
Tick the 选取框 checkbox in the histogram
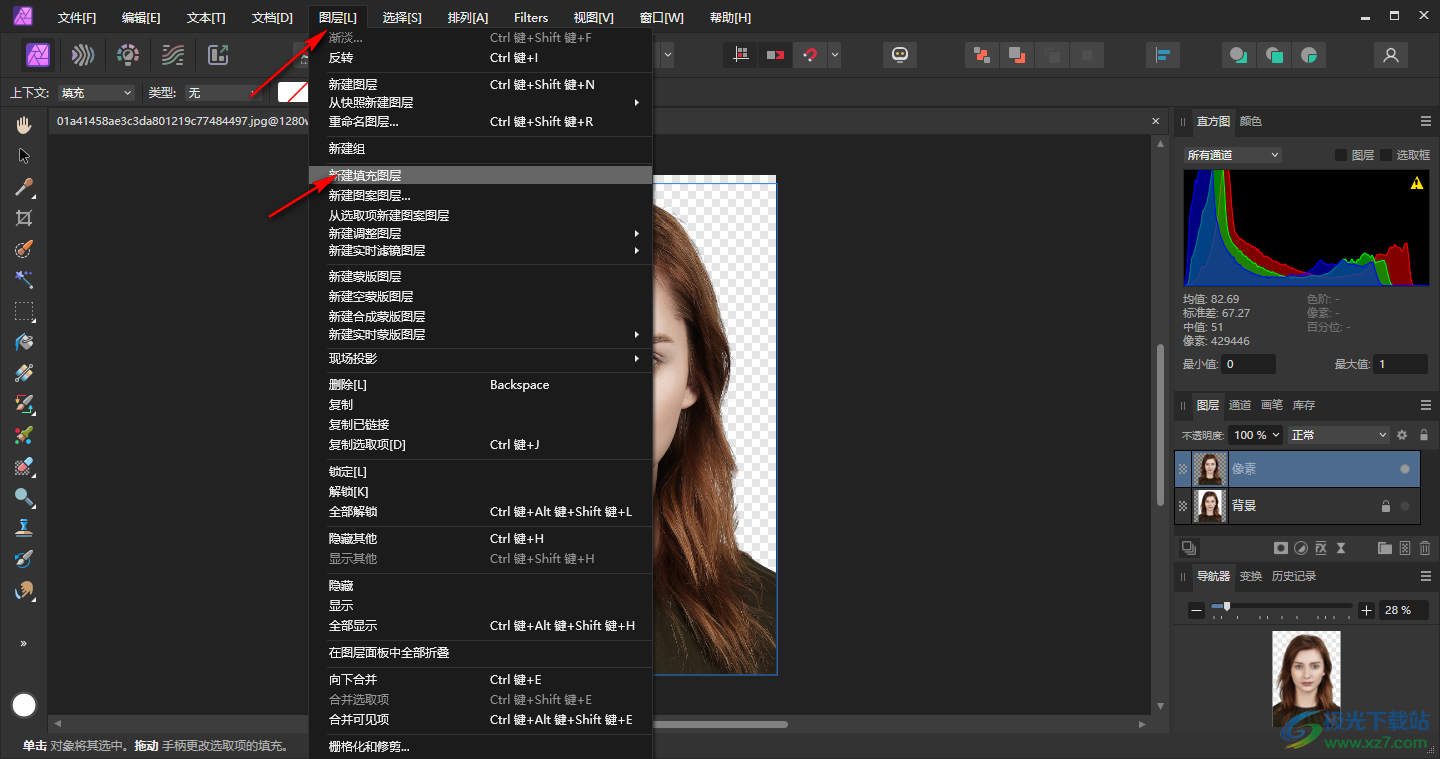tap(1386, 155)
